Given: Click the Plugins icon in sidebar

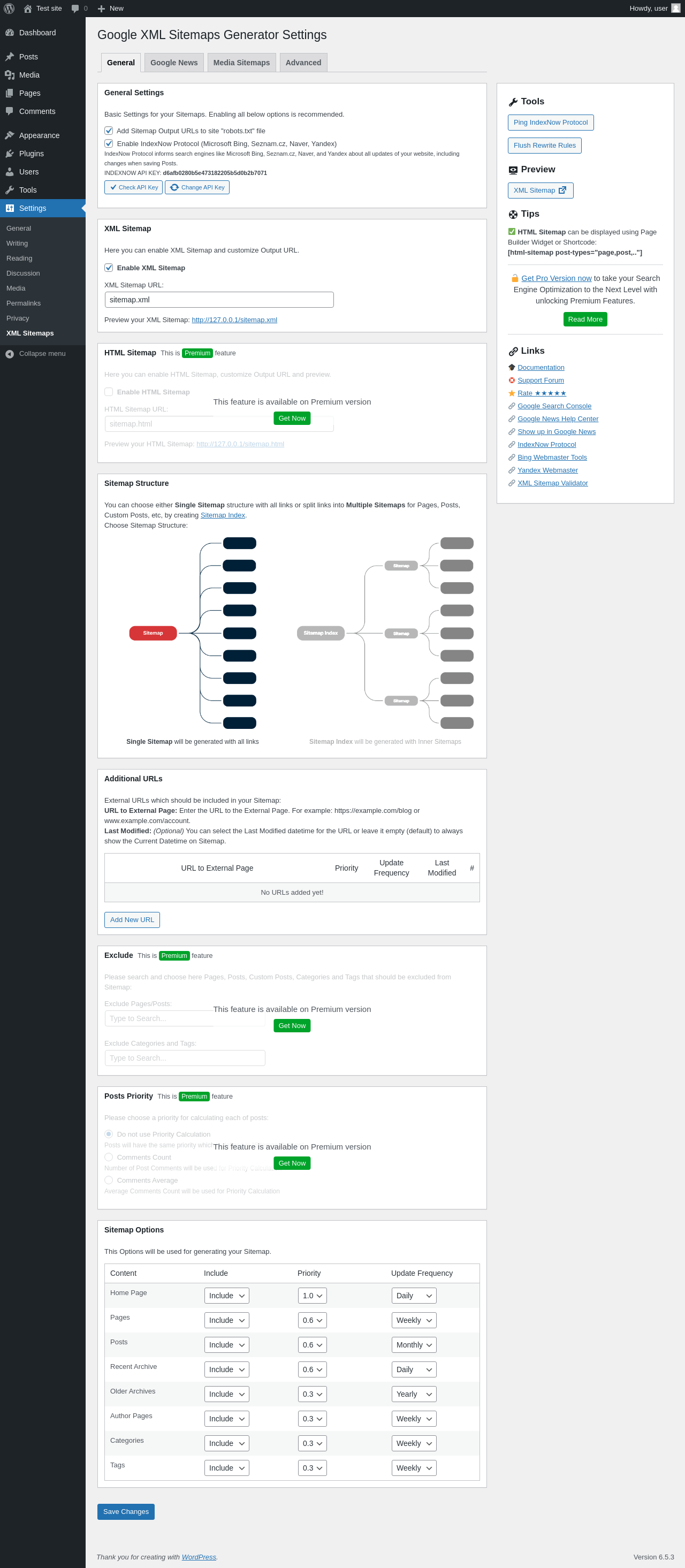Looking at the screenshot, I should pos(10,154).
